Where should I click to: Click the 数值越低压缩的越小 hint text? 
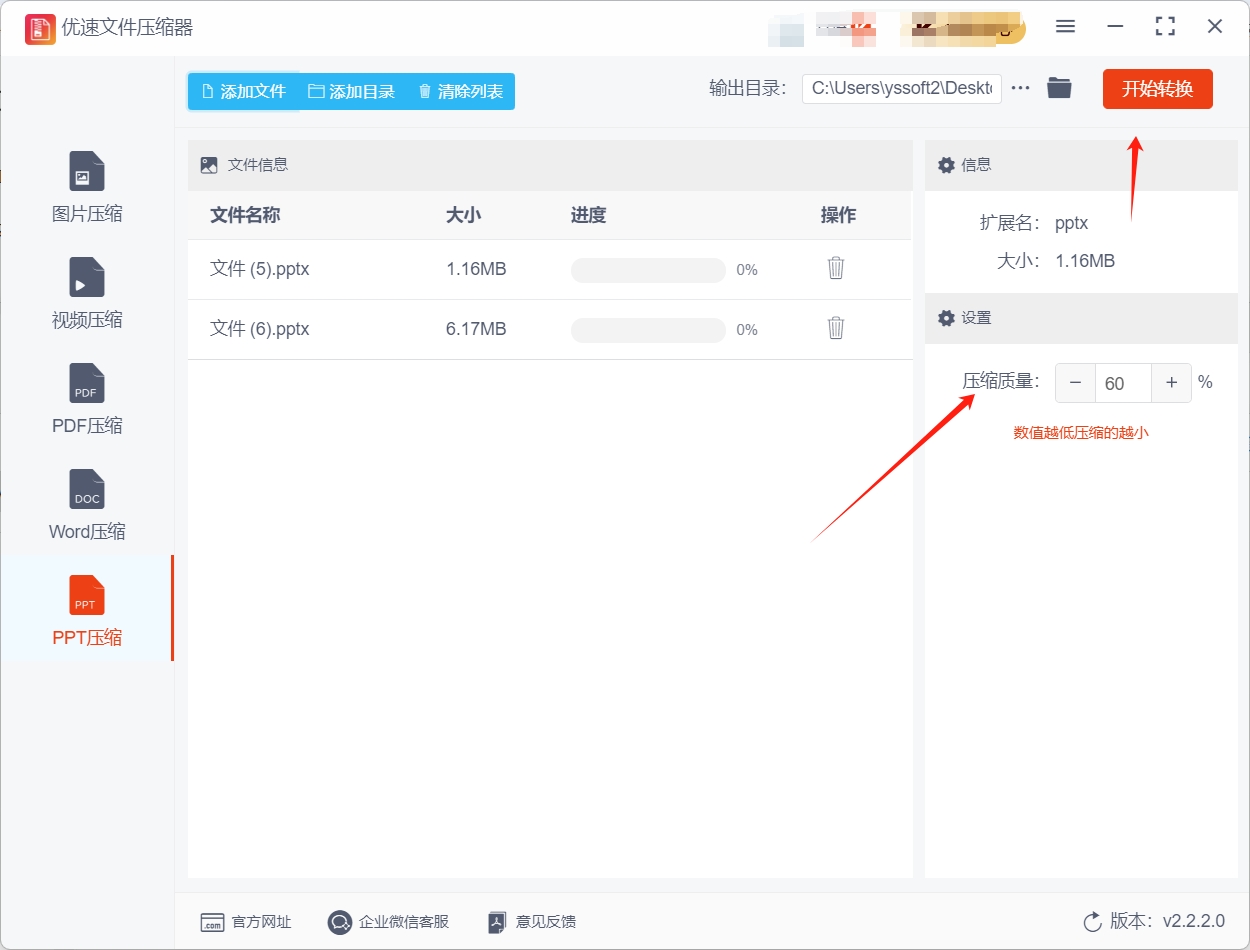[1081, 433]
